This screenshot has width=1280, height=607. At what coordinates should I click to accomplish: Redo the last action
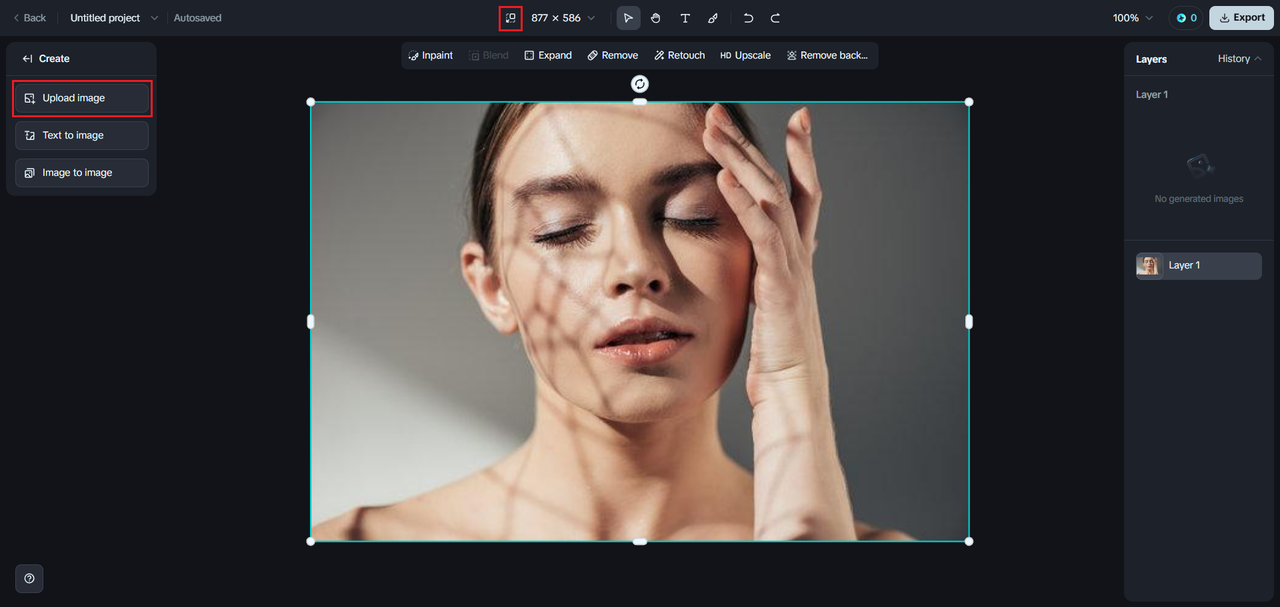[x=775, y=18]
